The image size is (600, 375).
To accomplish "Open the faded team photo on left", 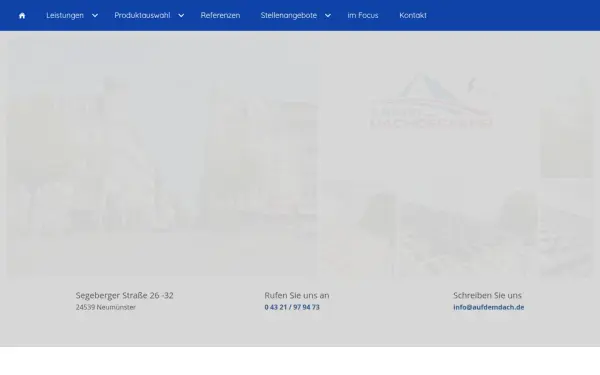I will [162, 157].
